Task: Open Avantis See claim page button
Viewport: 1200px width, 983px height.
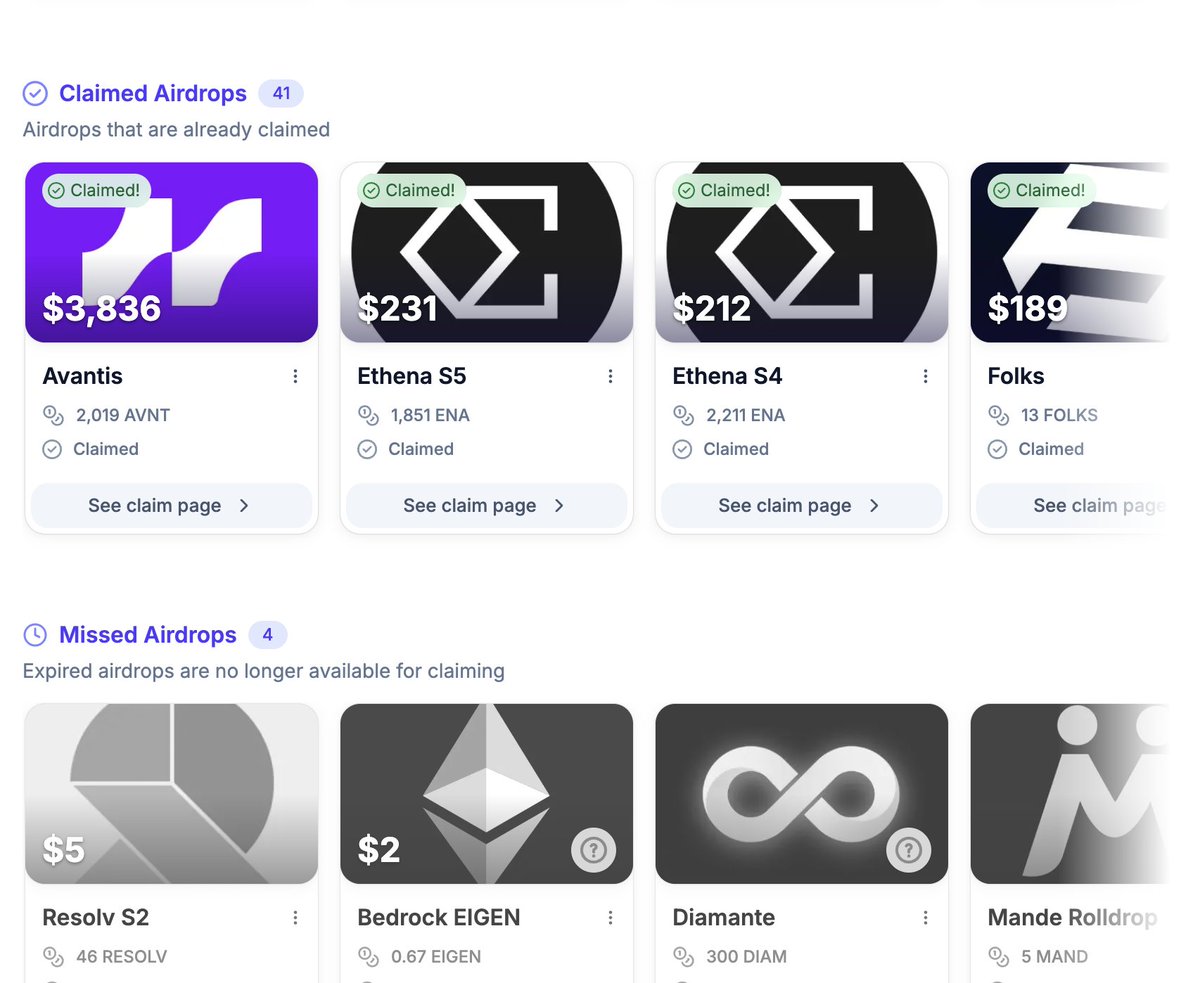Action: 171,506
